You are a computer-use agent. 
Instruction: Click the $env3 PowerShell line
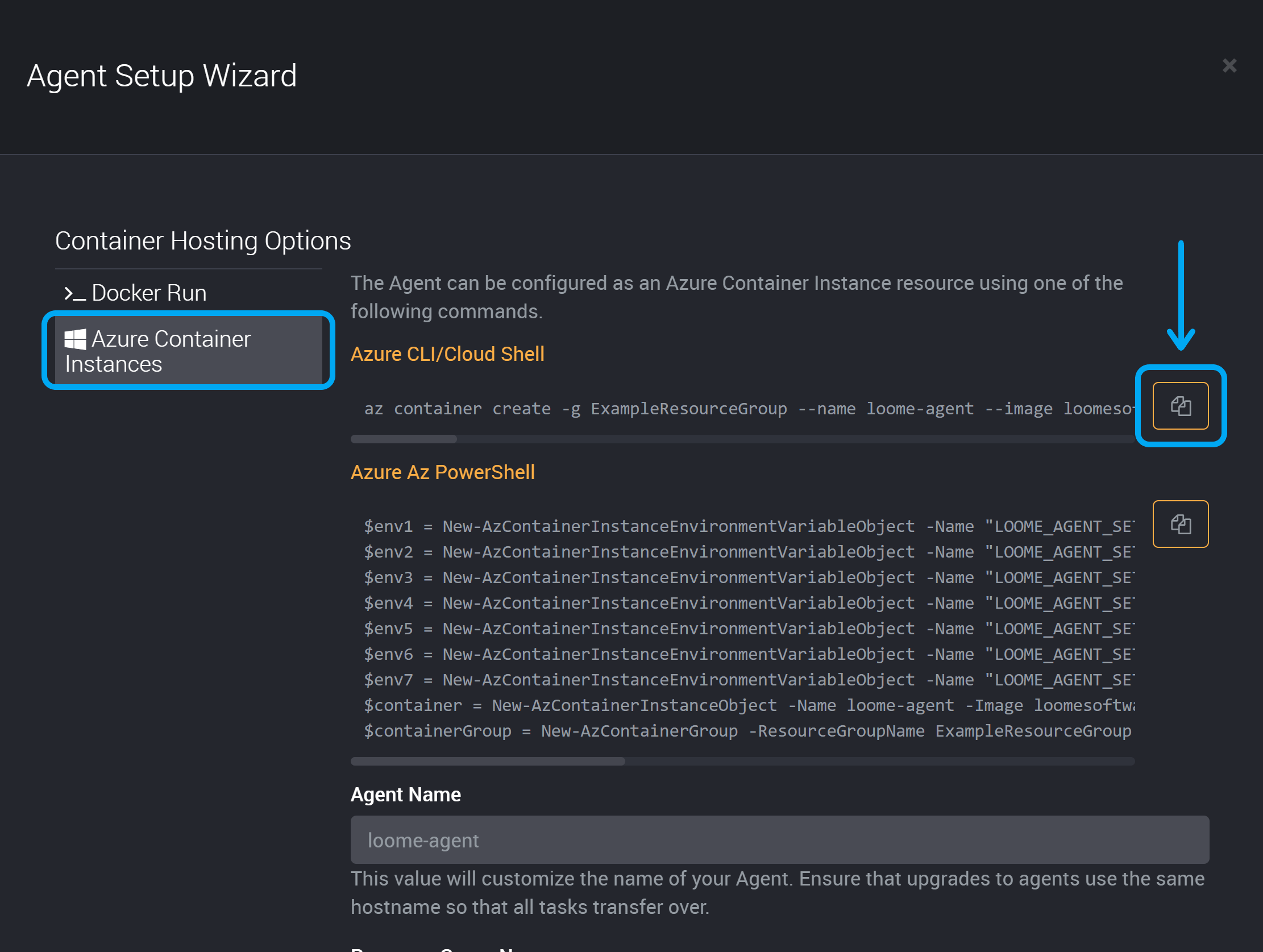pos(749,578)
